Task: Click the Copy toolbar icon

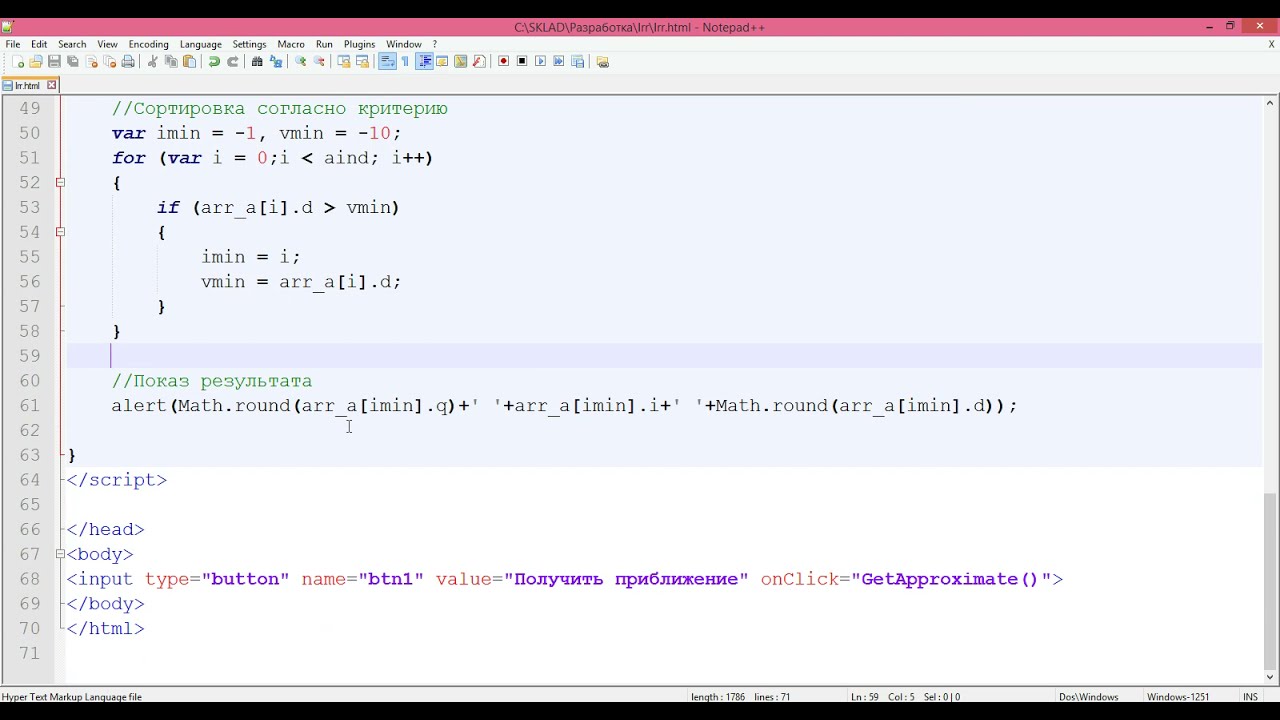Action: (x=171, y=61)
